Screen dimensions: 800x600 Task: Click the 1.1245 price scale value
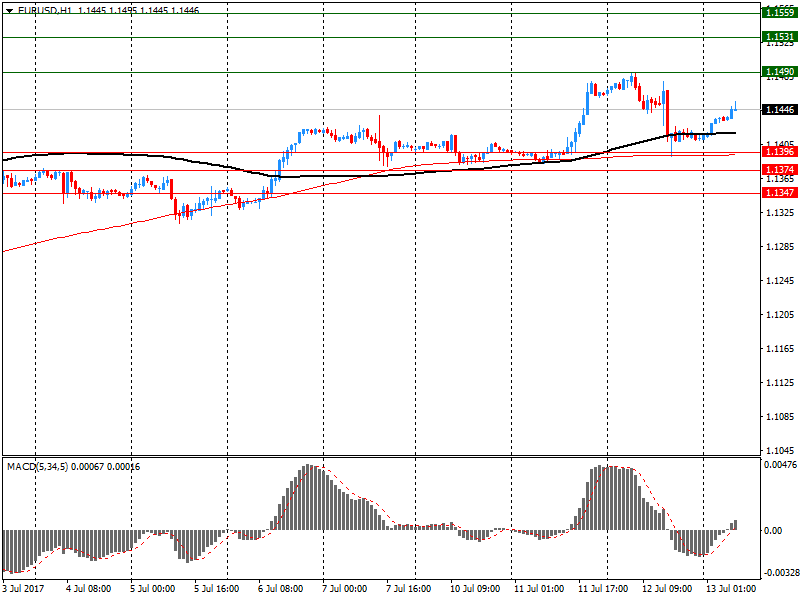point(781,281)
